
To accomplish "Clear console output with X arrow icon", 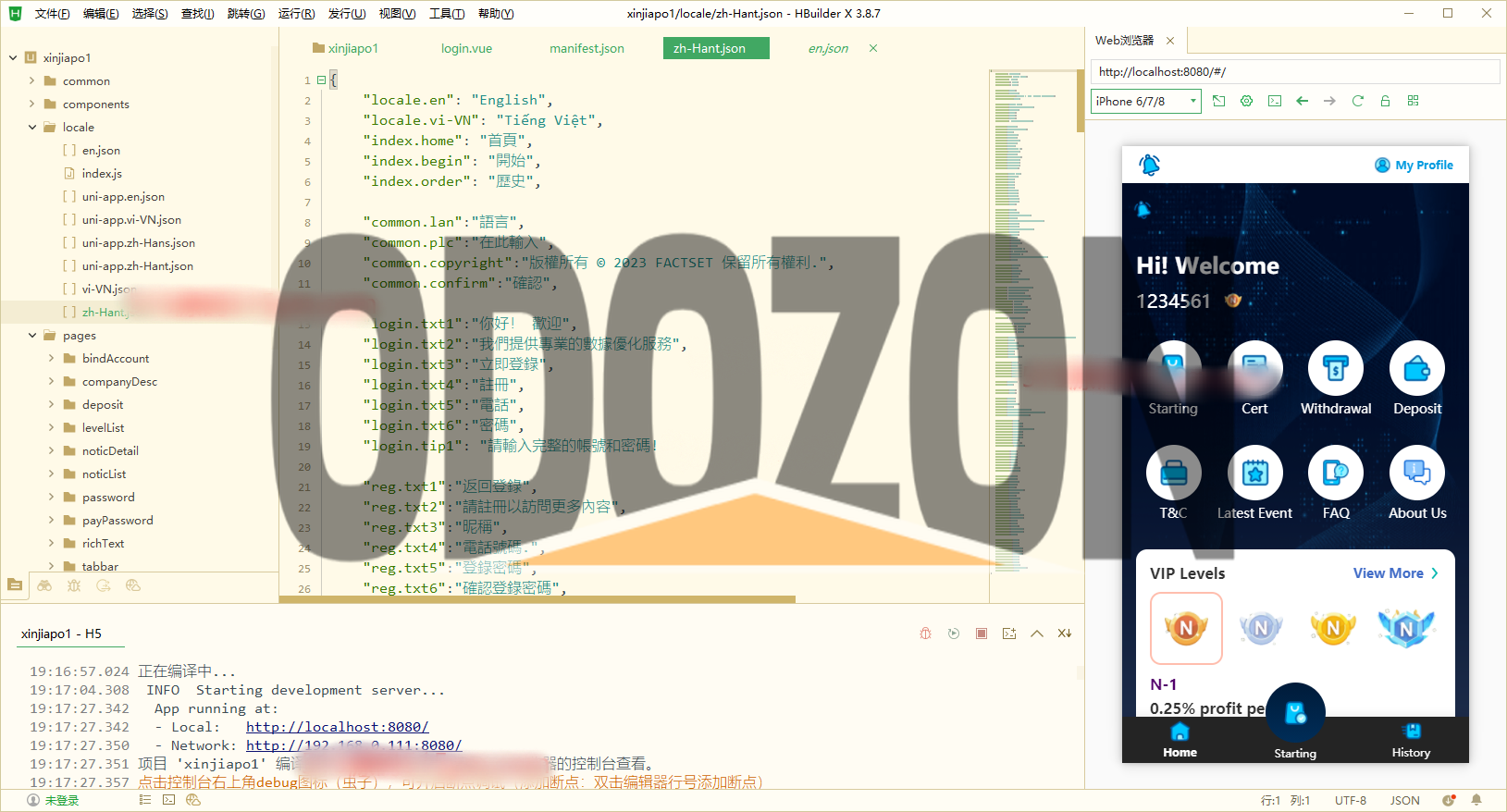I will pyautogui.click(x=1065, y=634).
